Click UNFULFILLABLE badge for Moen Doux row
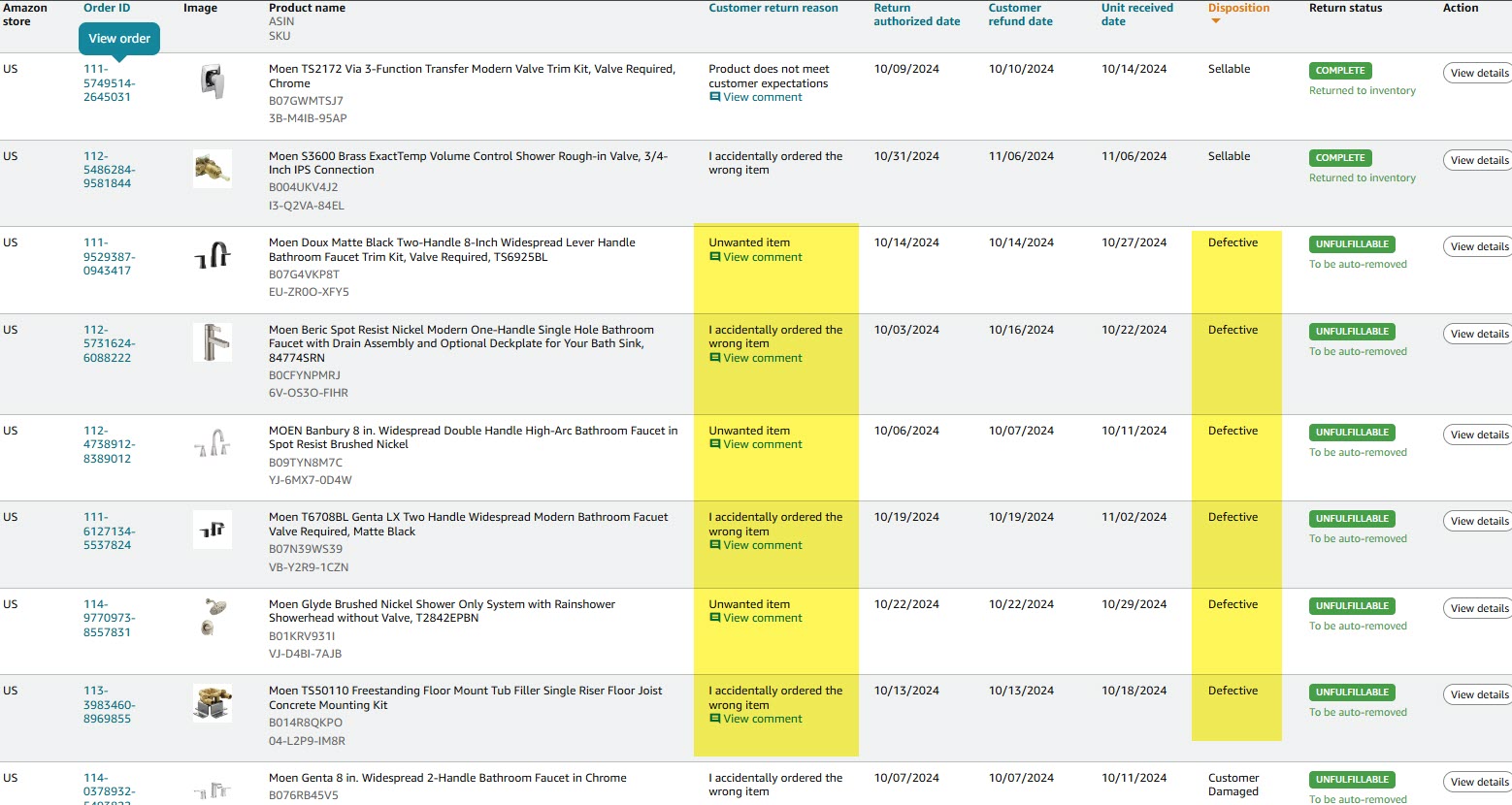1512x805 pixels. (1352, 244)
